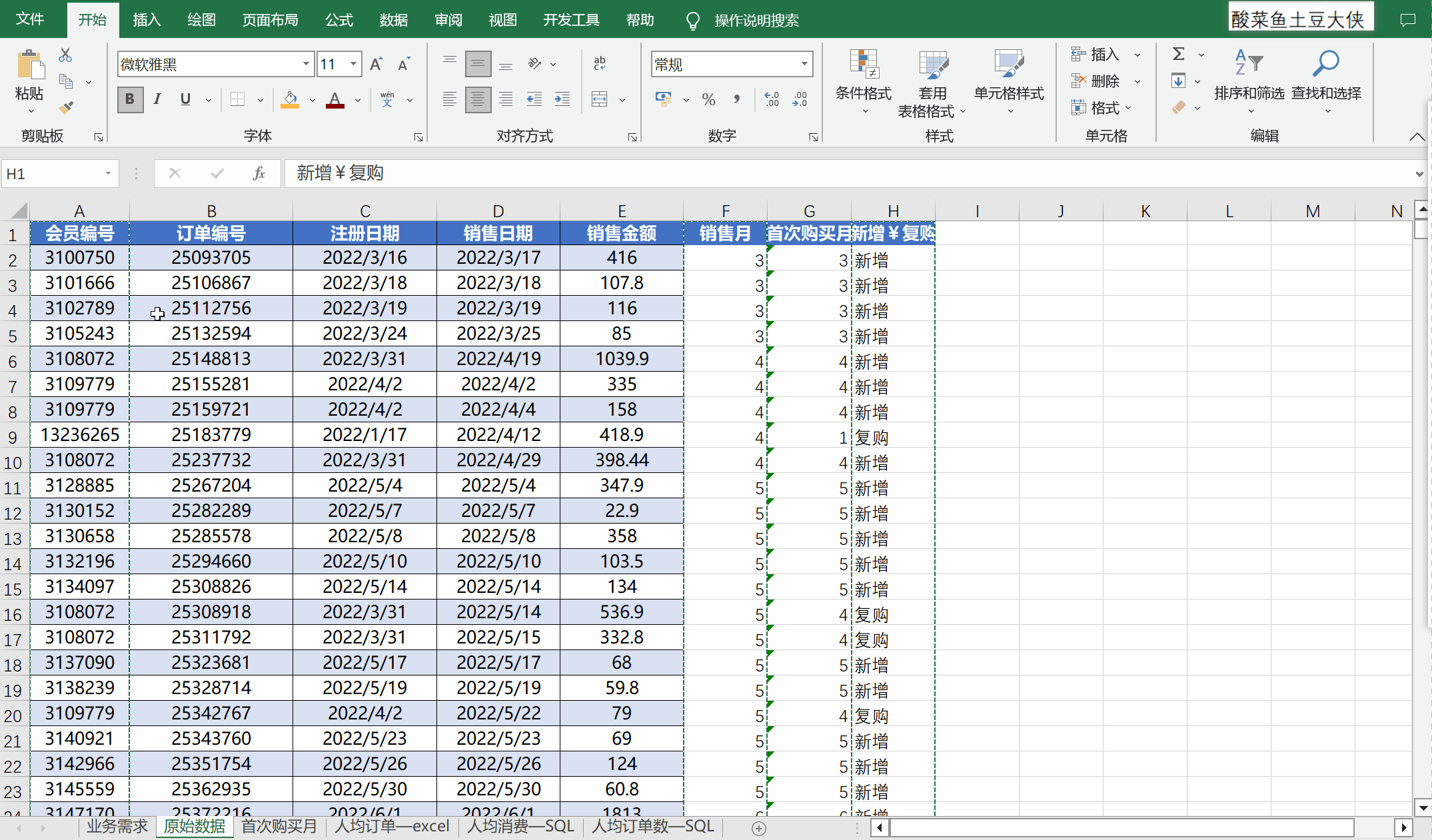
Task: Click Increase Font Size icon
Action: coord(376,65)
